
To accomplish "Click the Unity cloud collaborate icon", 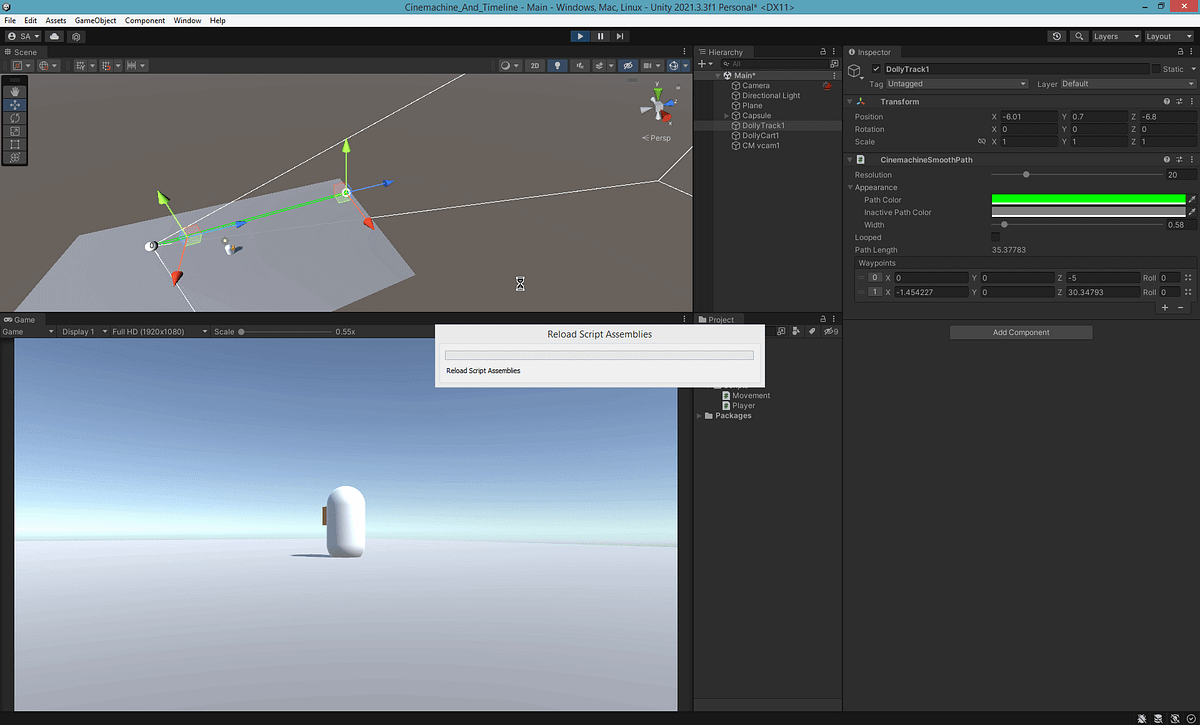I will 54,36.
